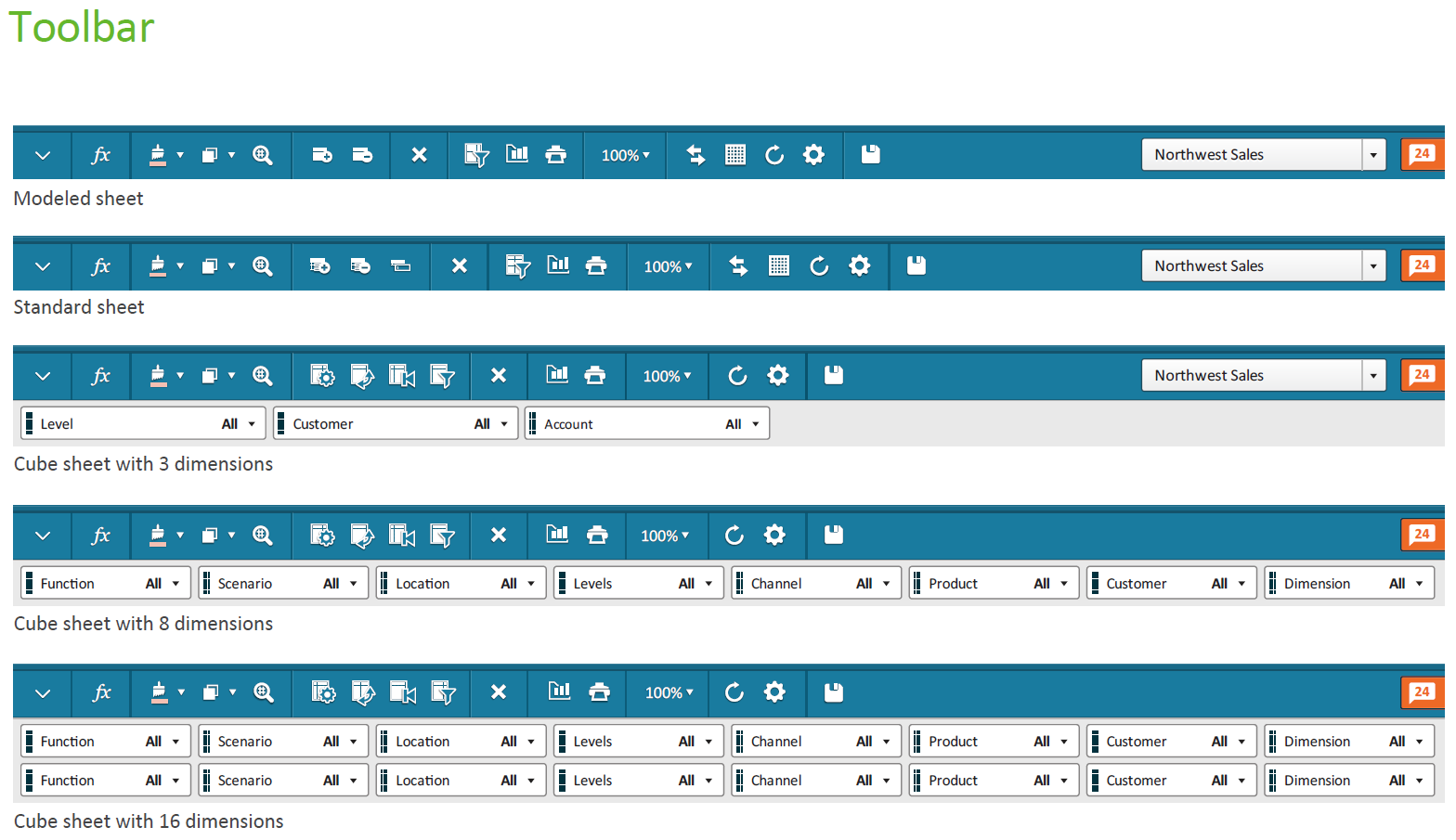The width and height of the screenshot is (1456, 840).
Task: Click the grid icon in Standard sheet toolbar
Action: [779, 266]
